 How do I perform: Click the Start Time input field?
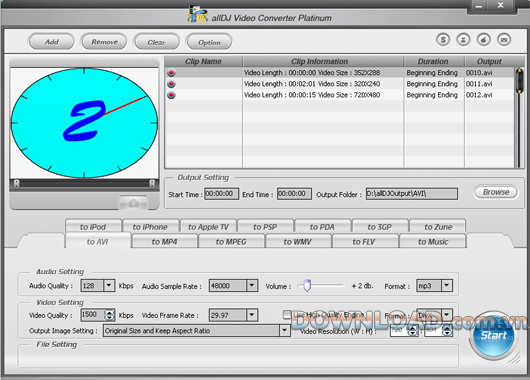221,194
